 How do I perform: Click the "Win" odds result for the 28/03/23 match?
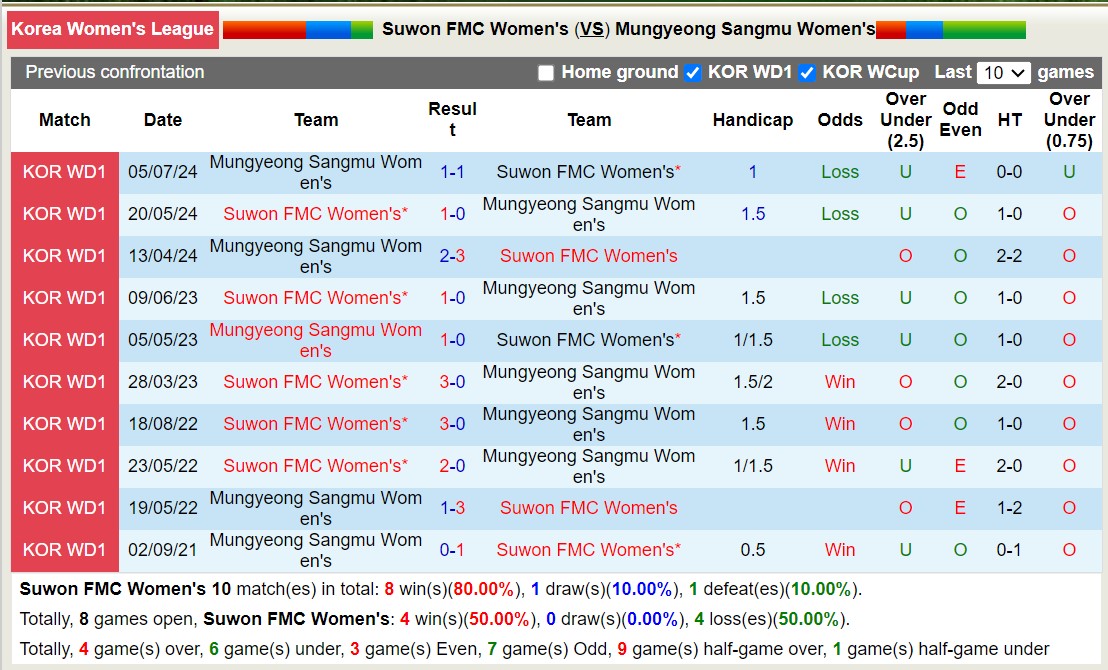[839, 382]
